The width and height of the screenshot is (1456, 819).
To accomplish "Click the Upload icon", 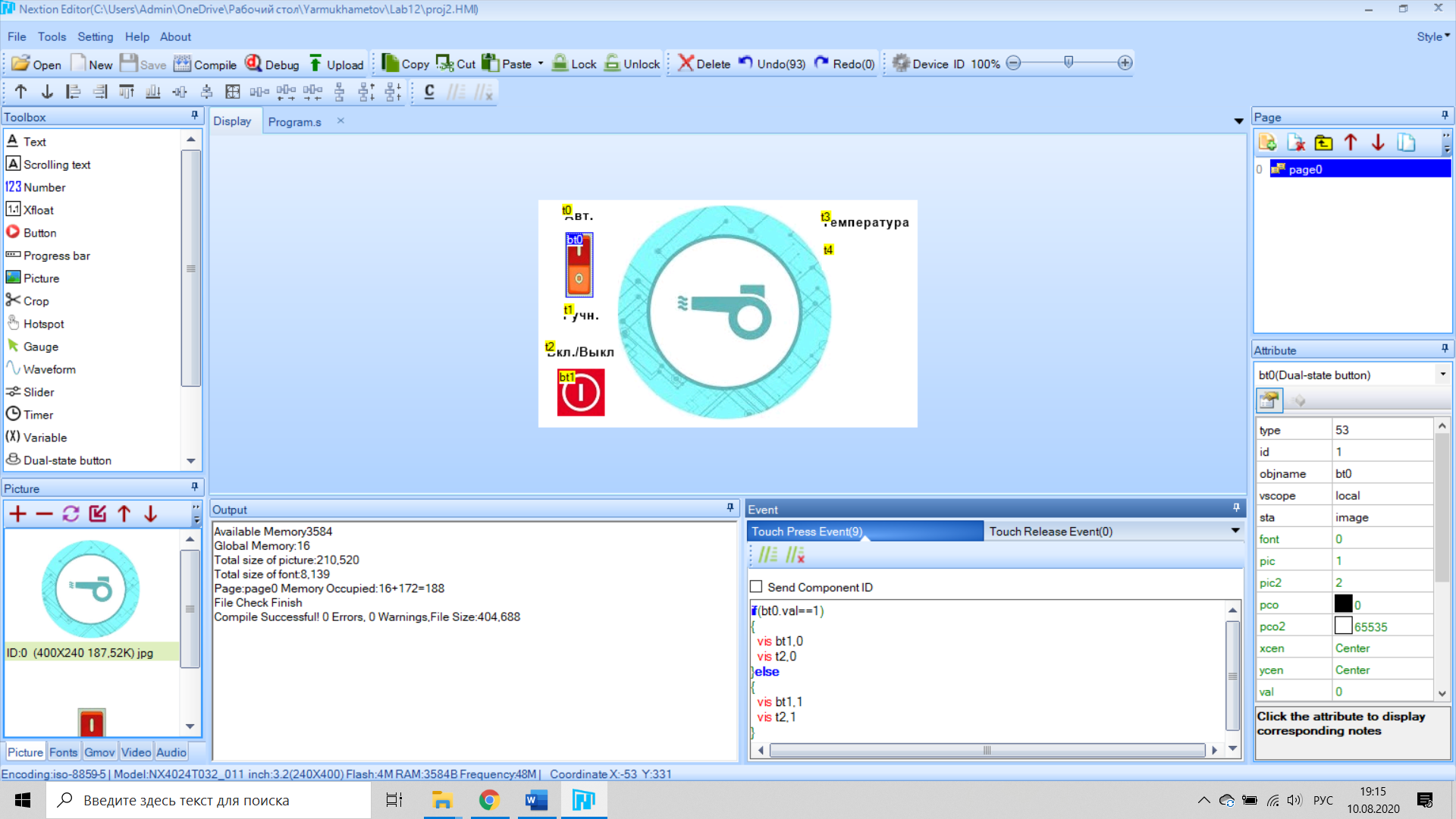I will pyautogui.click(x=316, y=64).
